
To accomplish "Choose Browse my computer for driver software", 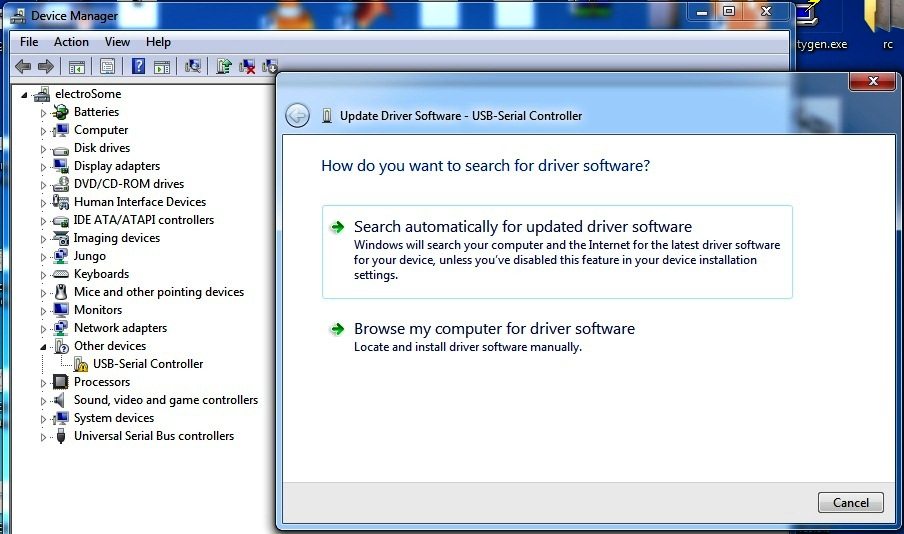I will [x=494, y=329].
